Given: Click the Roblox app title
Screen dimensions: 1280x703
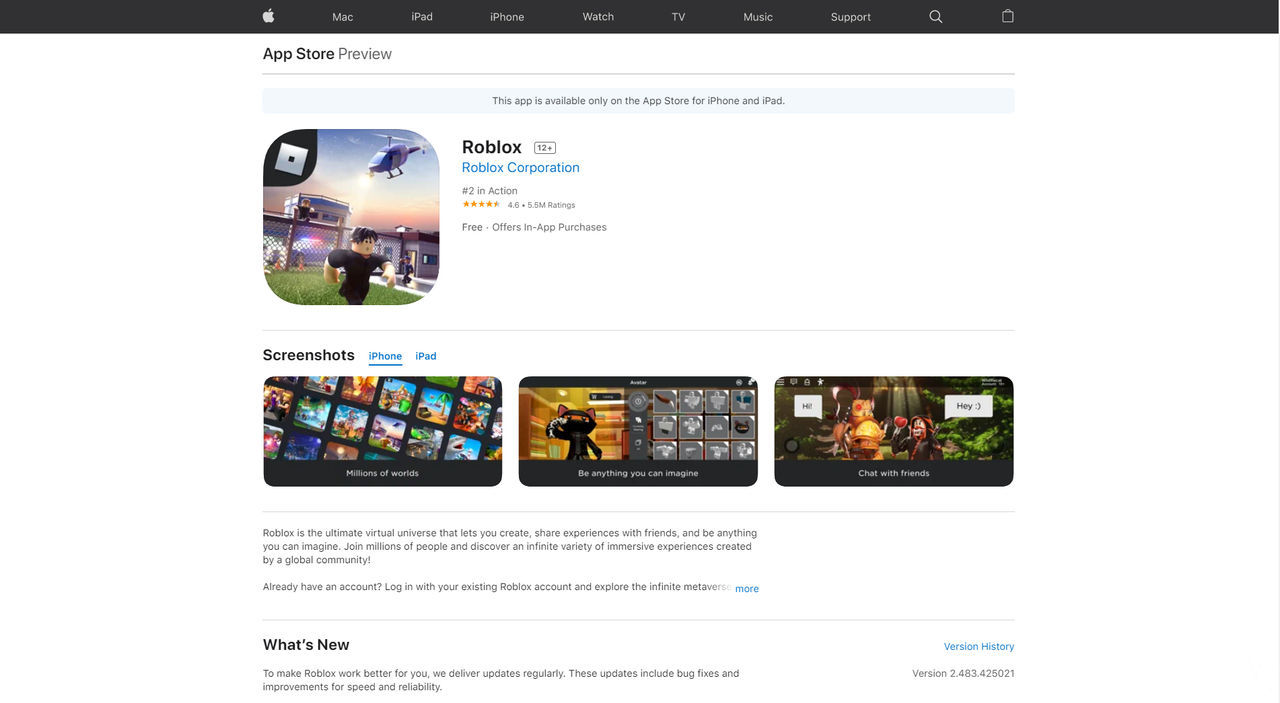Looking at the screenshot, I should 492,147.
